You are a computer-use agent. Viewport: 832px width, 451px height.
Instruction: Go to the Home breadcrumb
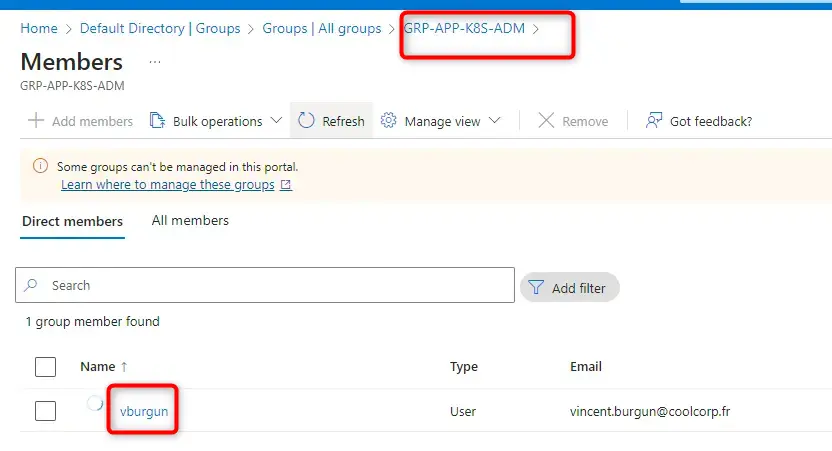point(39,28)
